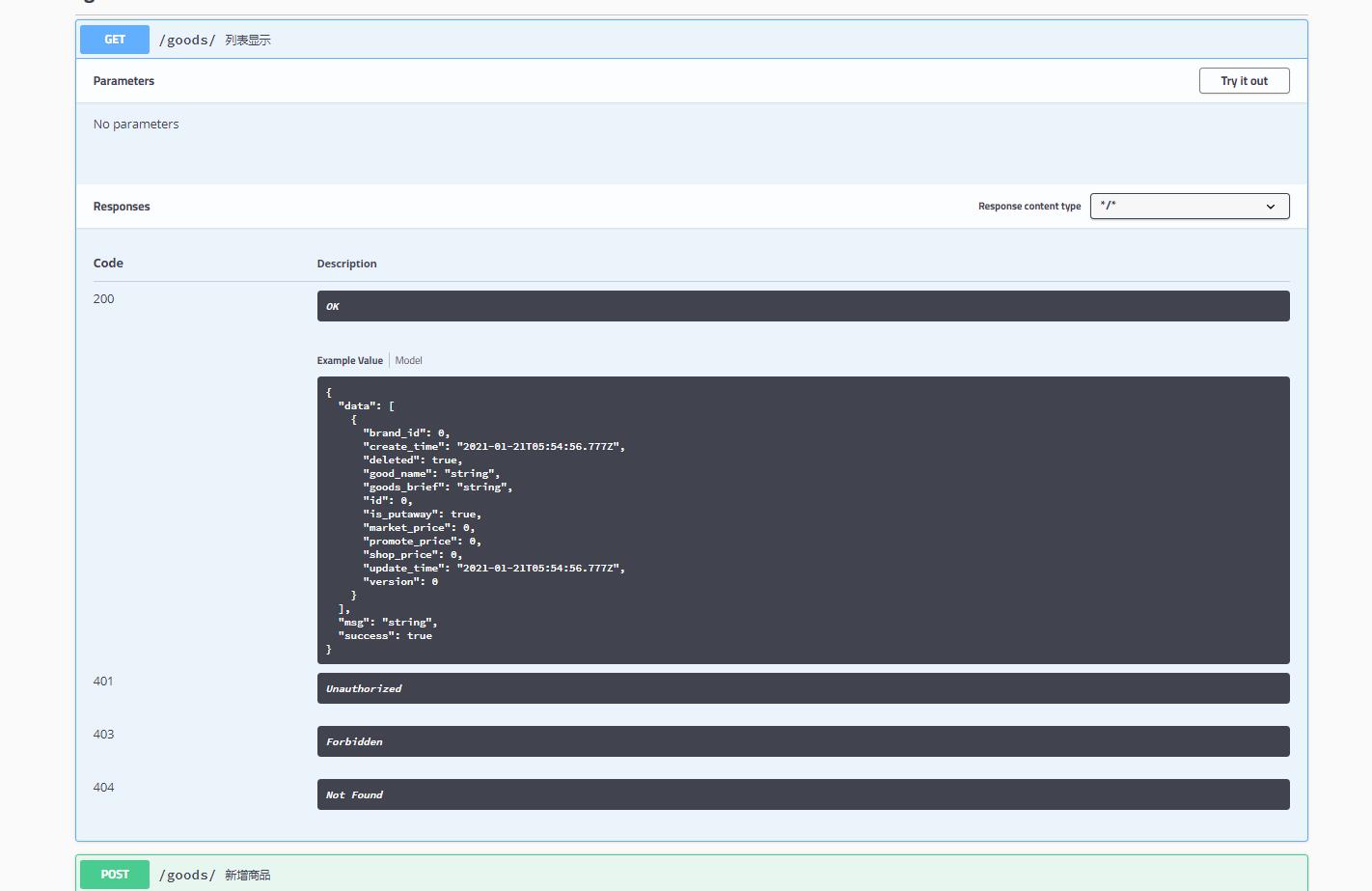Click the Parameters section heading
The width and height of the screenshot is (1372, 891).
123,81
